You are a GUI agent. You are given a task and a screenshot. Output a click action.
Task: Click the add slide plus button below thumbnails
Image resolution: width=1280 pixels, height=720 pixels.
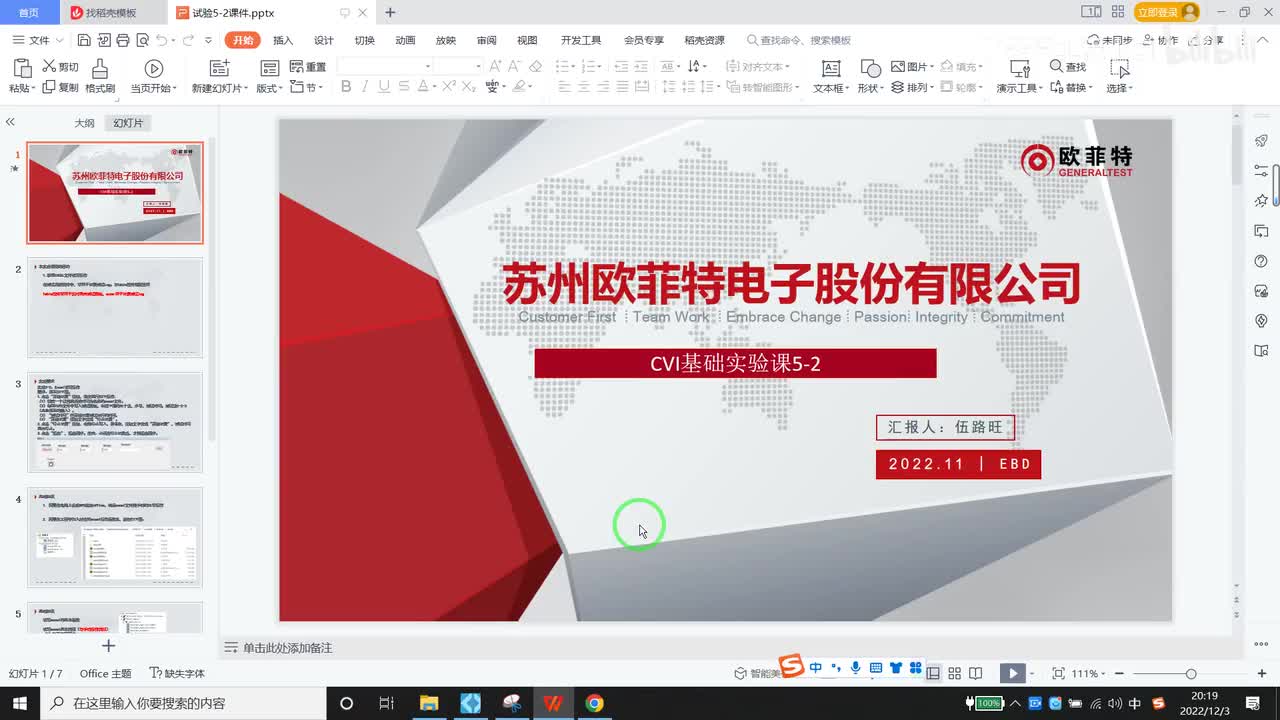pos(109,646)
